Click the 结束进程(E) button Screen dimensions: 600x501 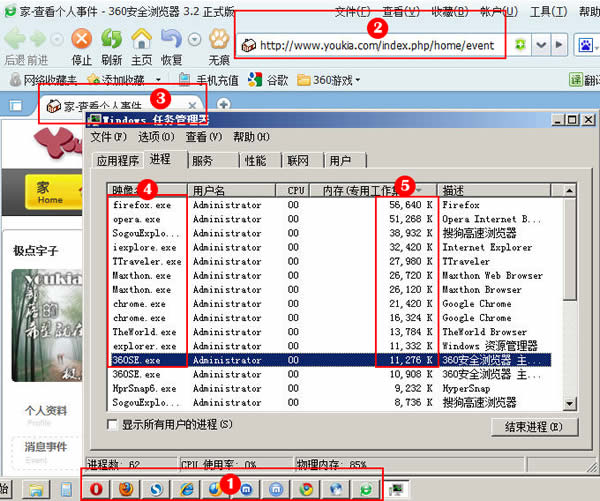534,426
